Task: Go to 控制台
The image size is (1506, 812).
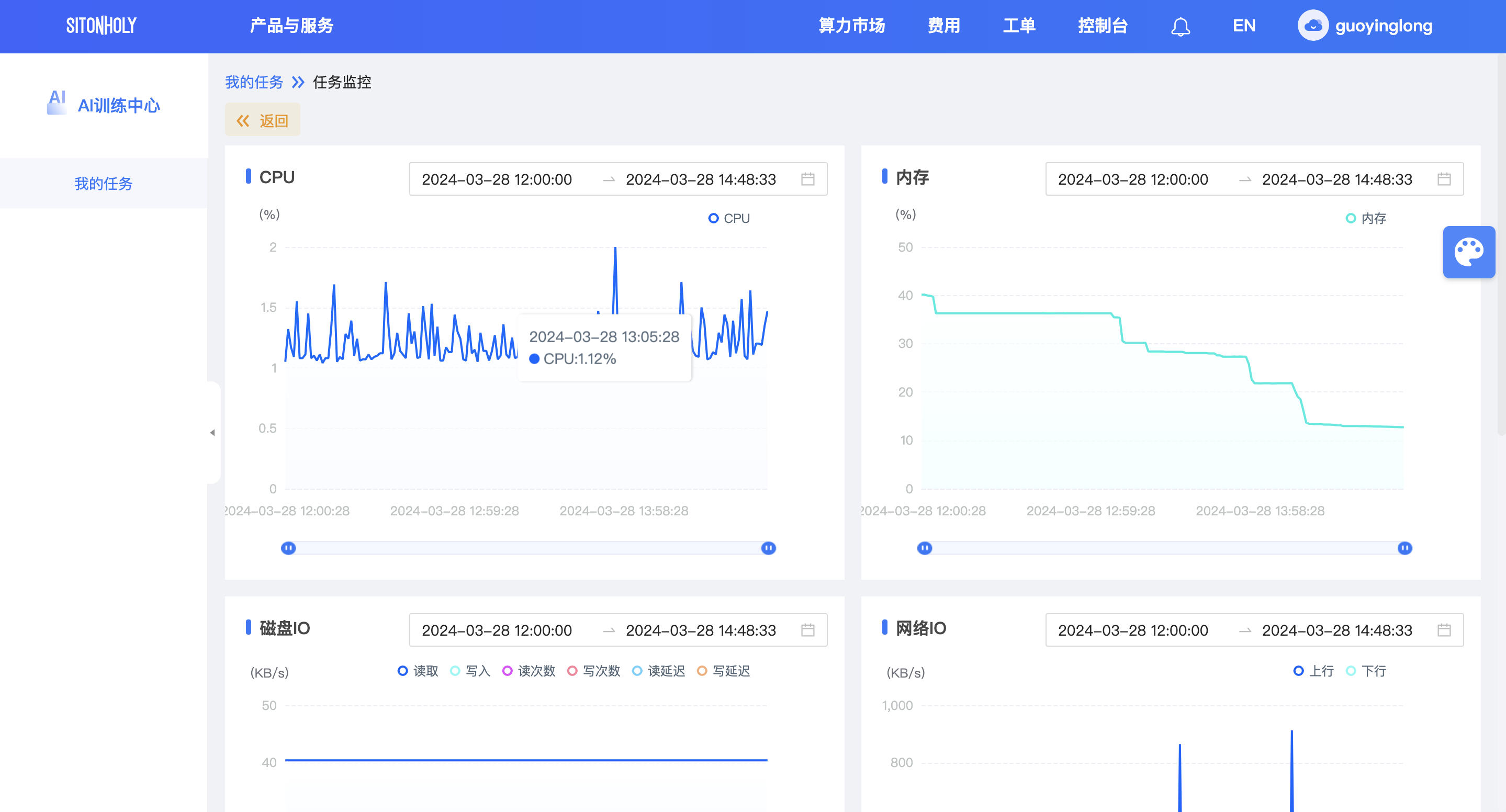Action: click(1103, 26)
